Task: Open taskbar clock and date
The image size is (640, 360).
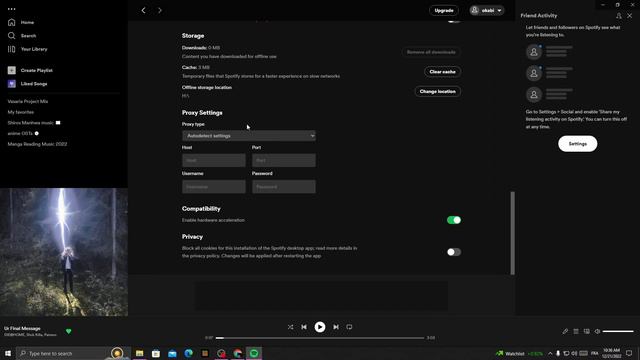Action: coord(611,353)
